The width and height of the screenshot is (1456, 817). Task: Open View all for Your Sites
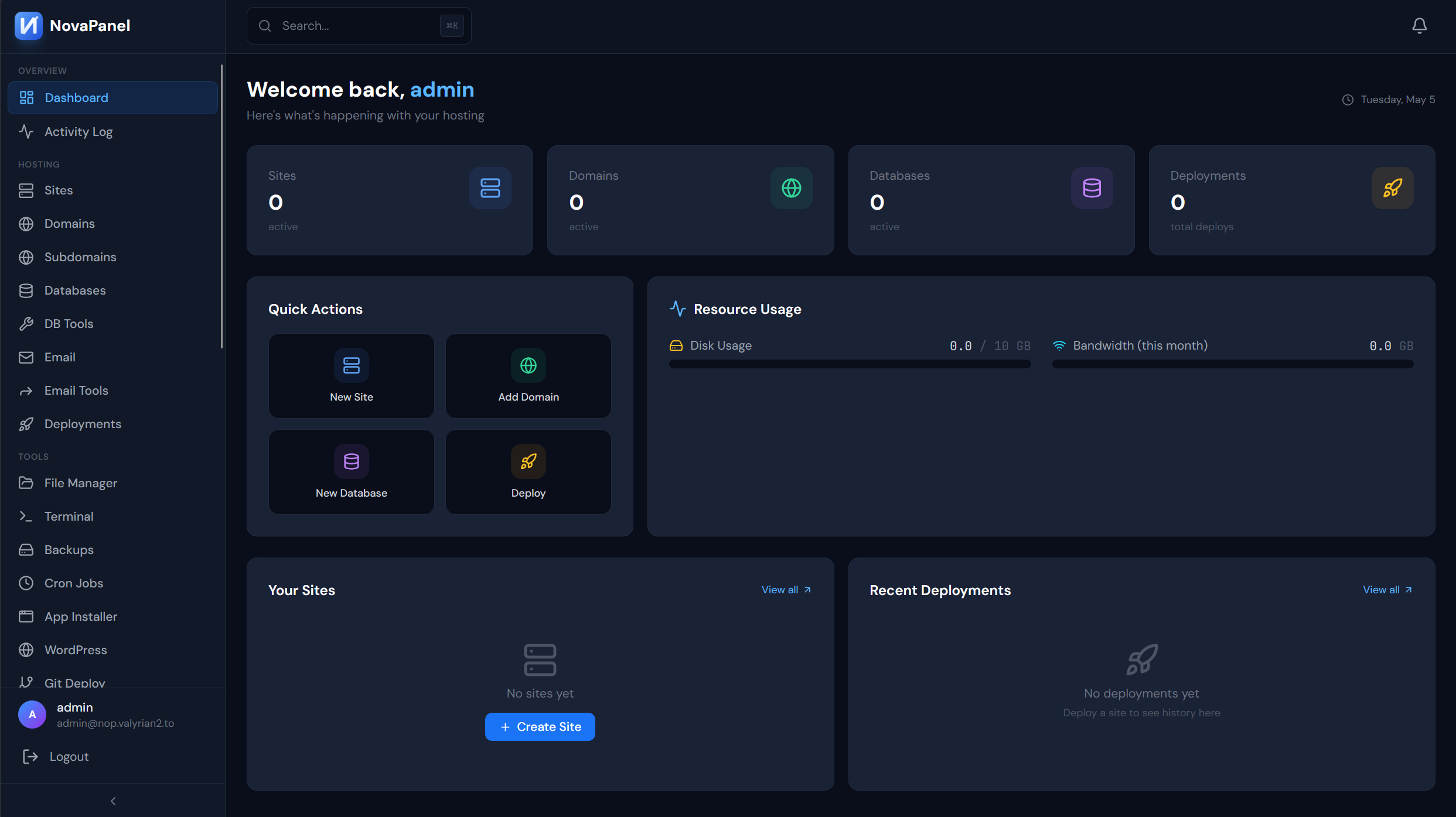pyautogui.click(x=786, y=590)
